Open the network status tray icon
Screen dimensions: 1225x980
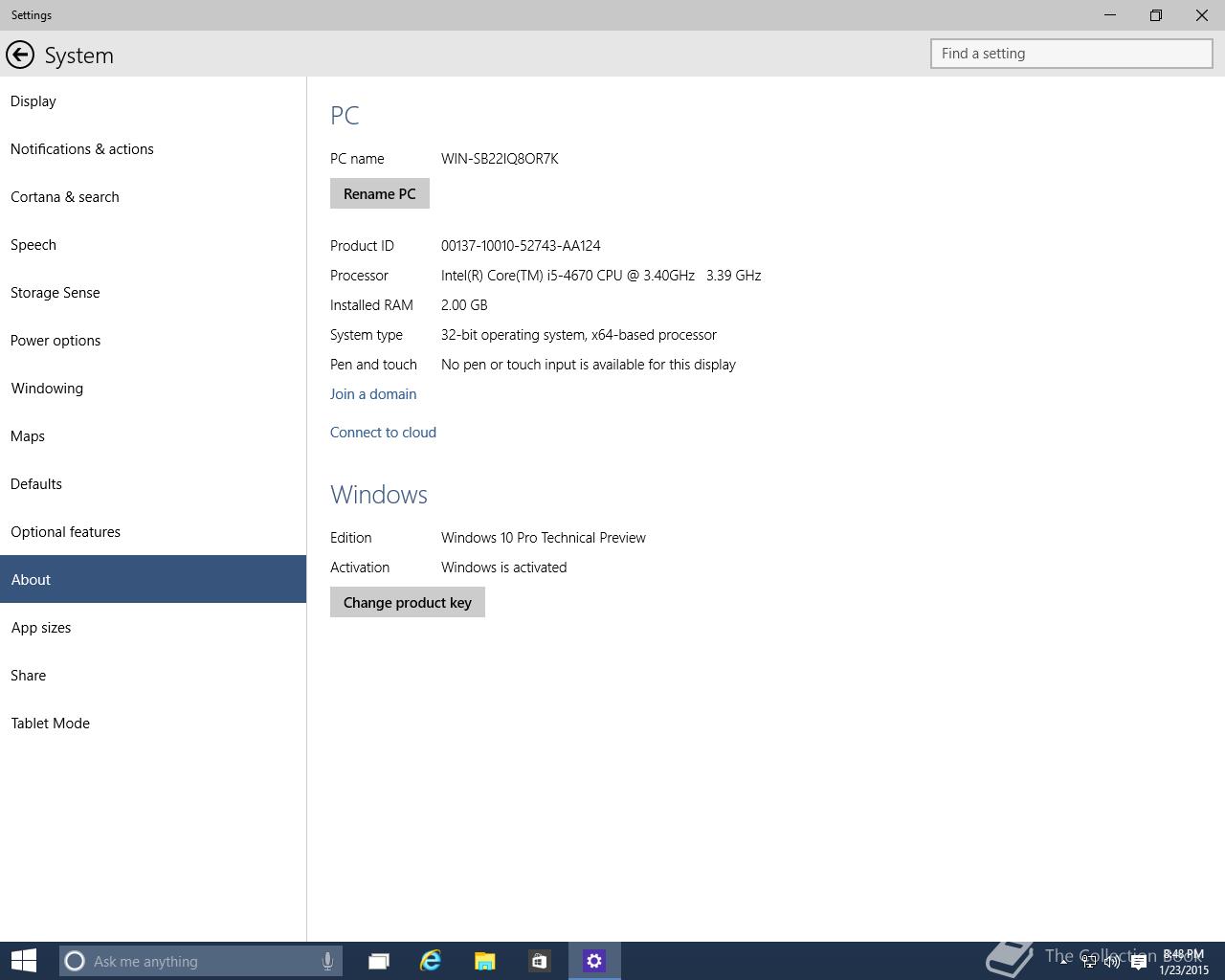[1089, 962]
